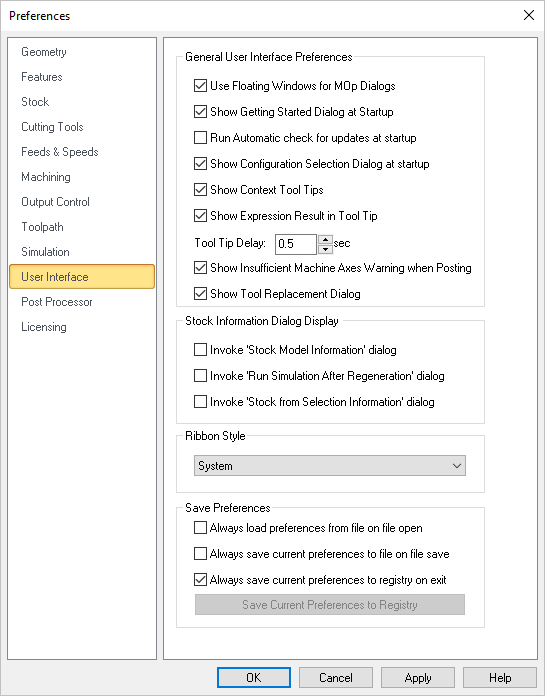
Task: Toggle Use Floating Windows for MOp Dialogs
Action: (x=200, y=86)
